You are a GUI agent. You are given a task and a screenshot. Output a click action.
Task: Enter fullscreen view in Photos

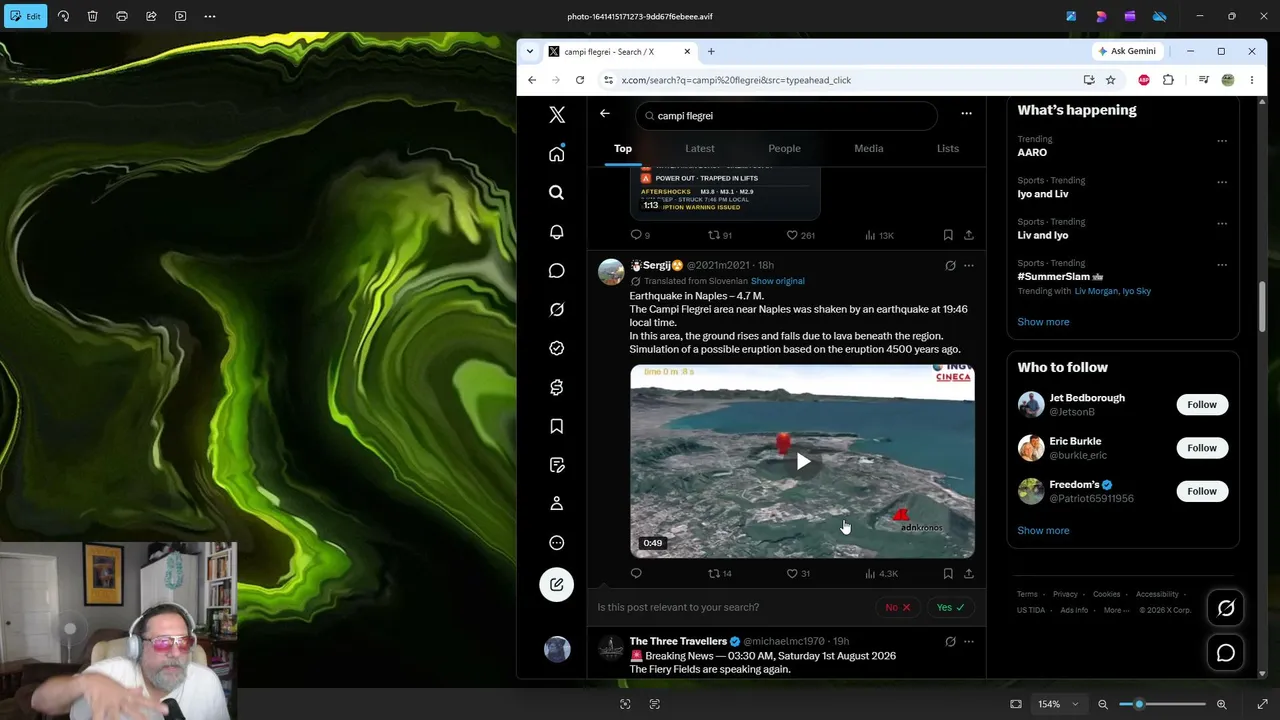click(1262, 704)
